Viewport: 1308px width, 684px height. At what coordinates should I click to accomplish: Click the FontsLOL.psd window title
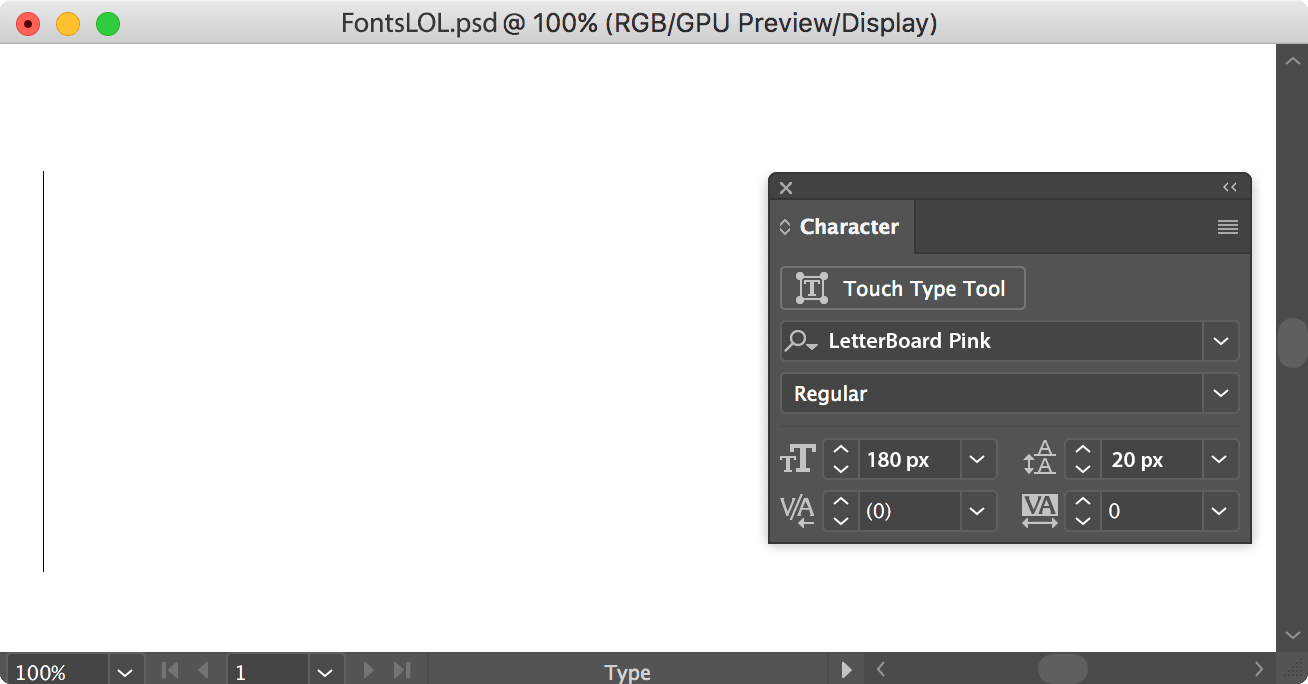[x=639, y=23]
